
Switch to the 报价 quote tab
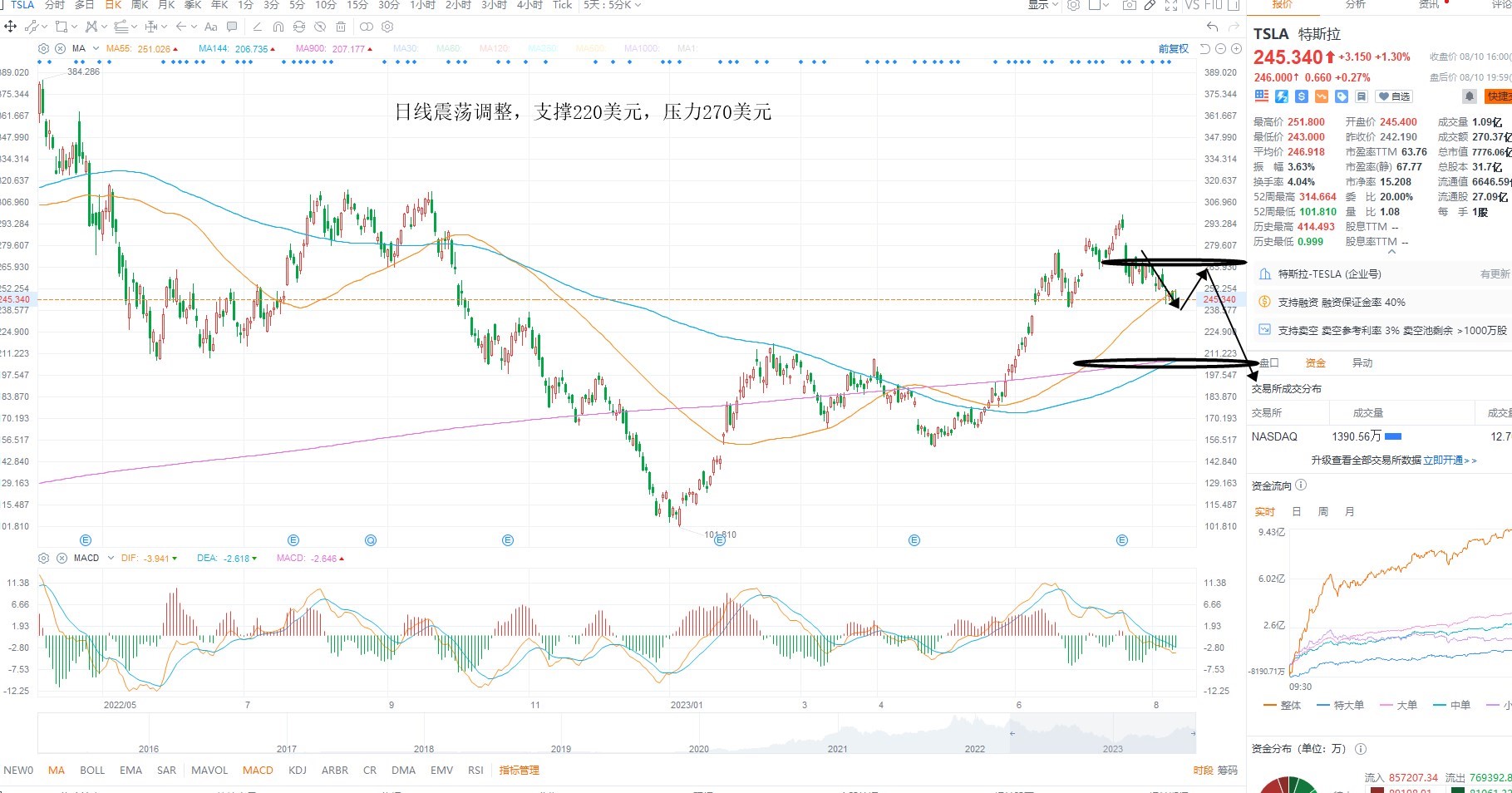(1283, 5)
